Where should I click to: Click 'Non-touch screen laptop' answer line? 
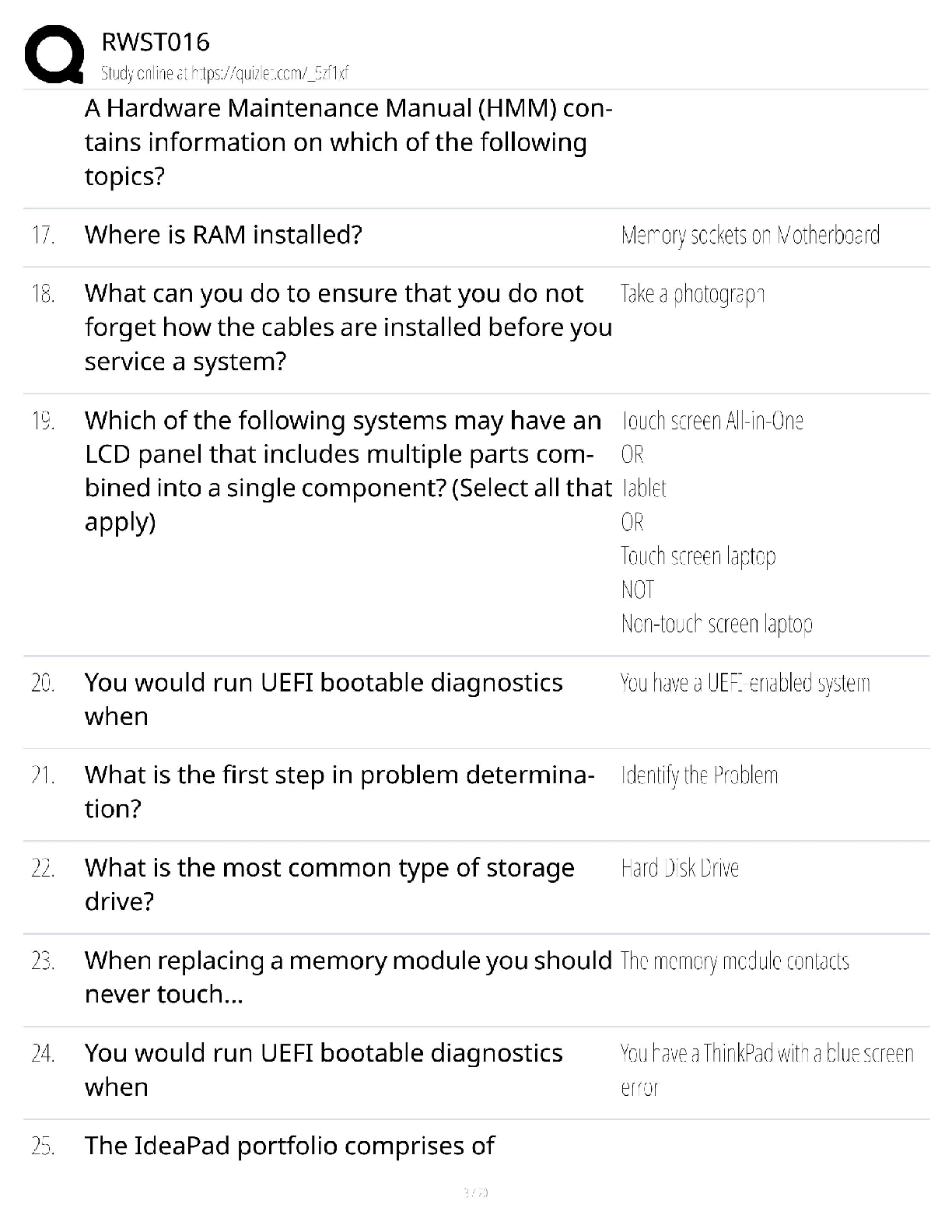717,624
